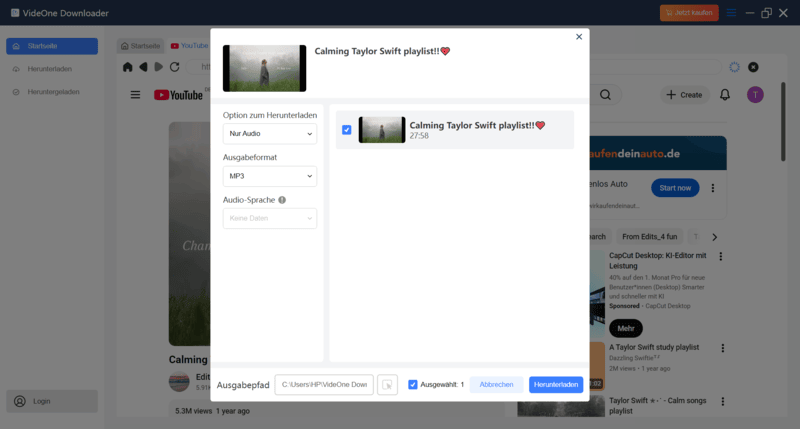
Task: Select the Startseite item in left sidebar
Action: (x=52, y=46)
